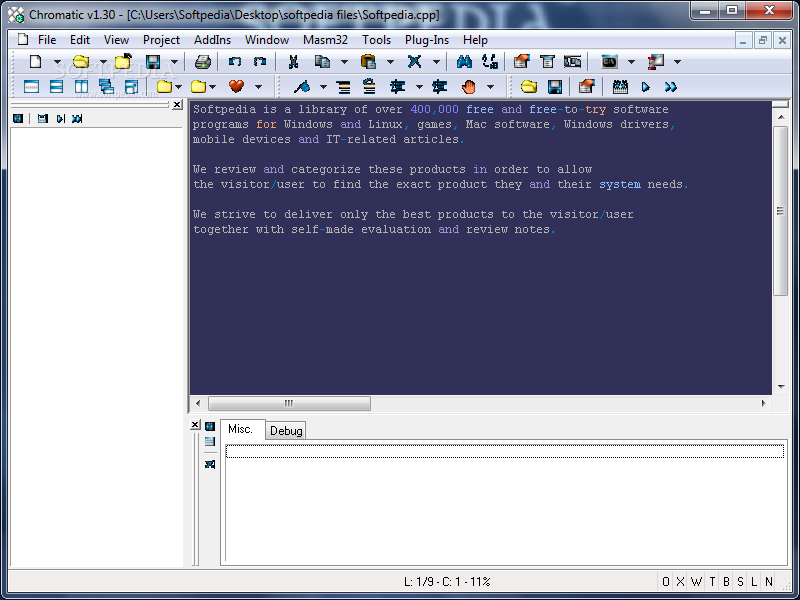The width and height of the screenshot is (800, 600).
Task: Expand the dropdown beside the blue X icon
Action: click(436, 62)
